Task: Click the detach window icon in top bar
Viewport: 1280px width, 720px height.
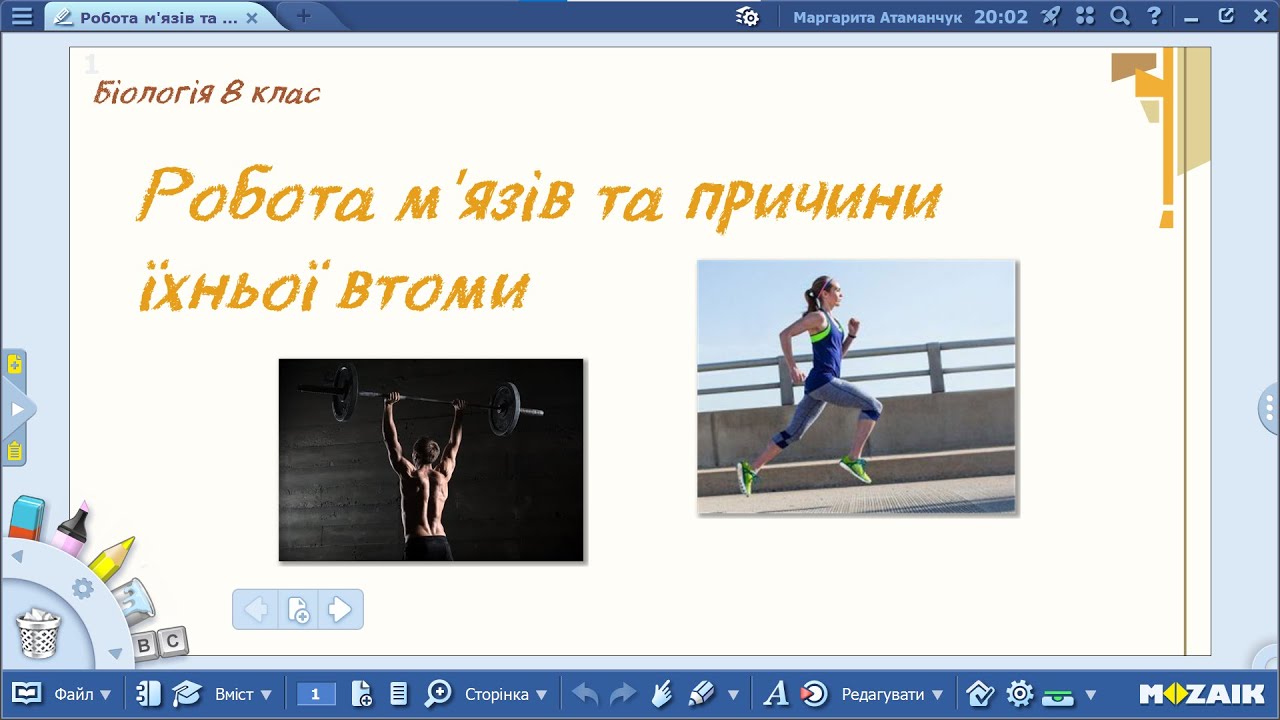Action: 1226,16
